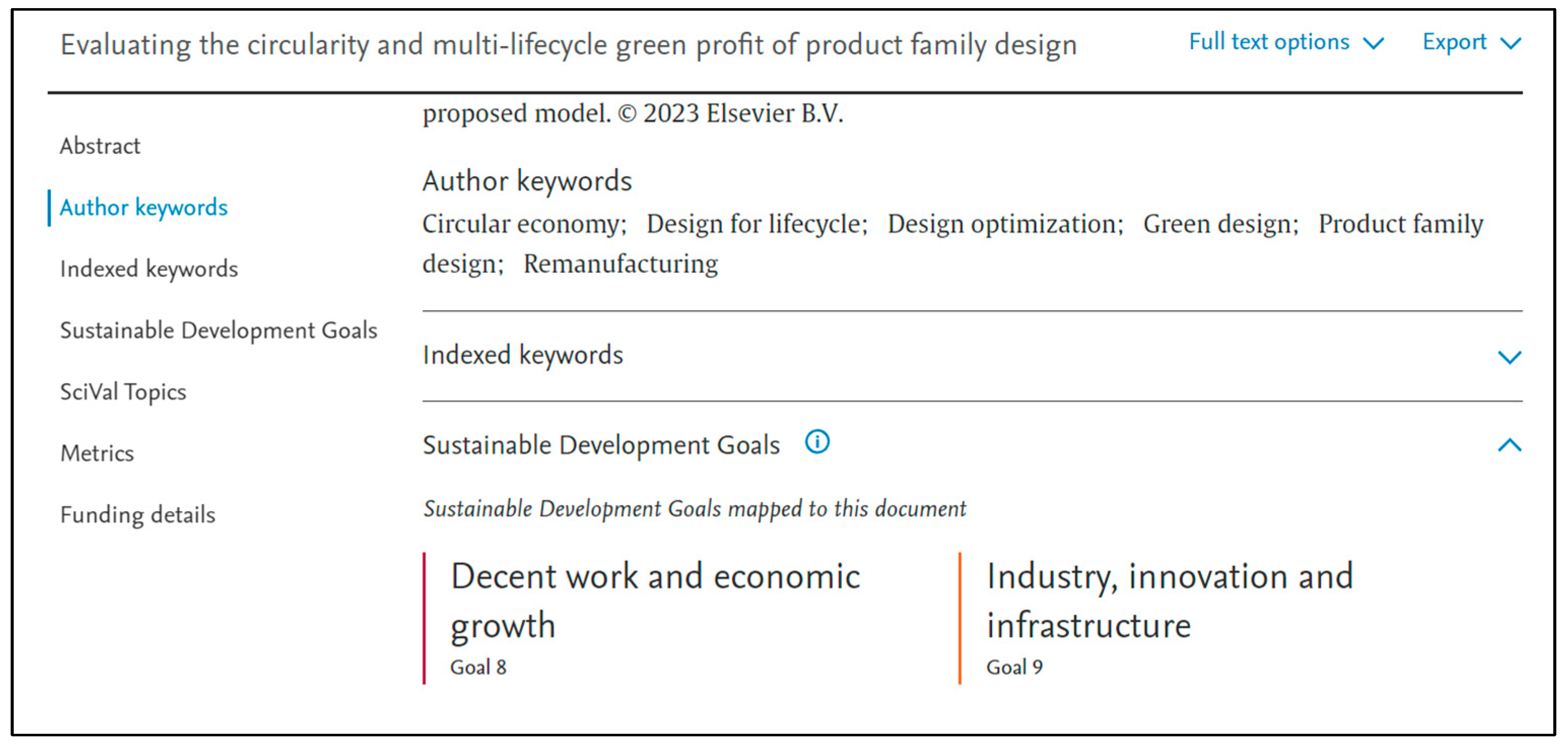Select Author keywords in the sidebar navigation

pos(144,208)
